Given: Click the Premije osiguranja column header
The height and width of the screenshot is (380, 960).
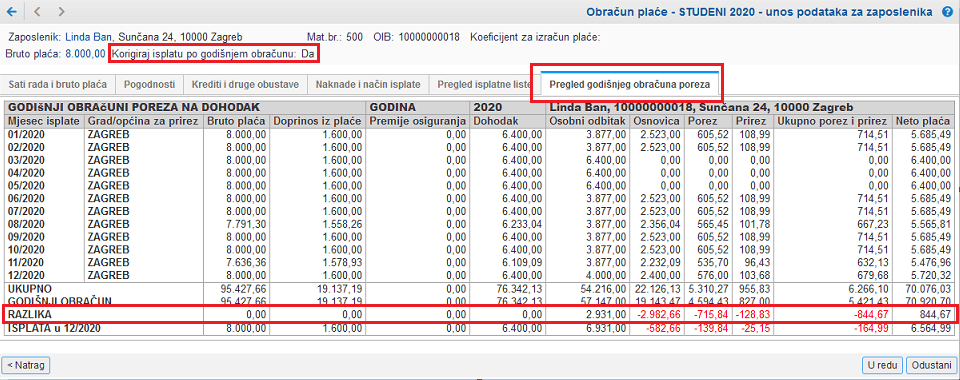Looking at the screenshot, I should click(x=418, y=121).
